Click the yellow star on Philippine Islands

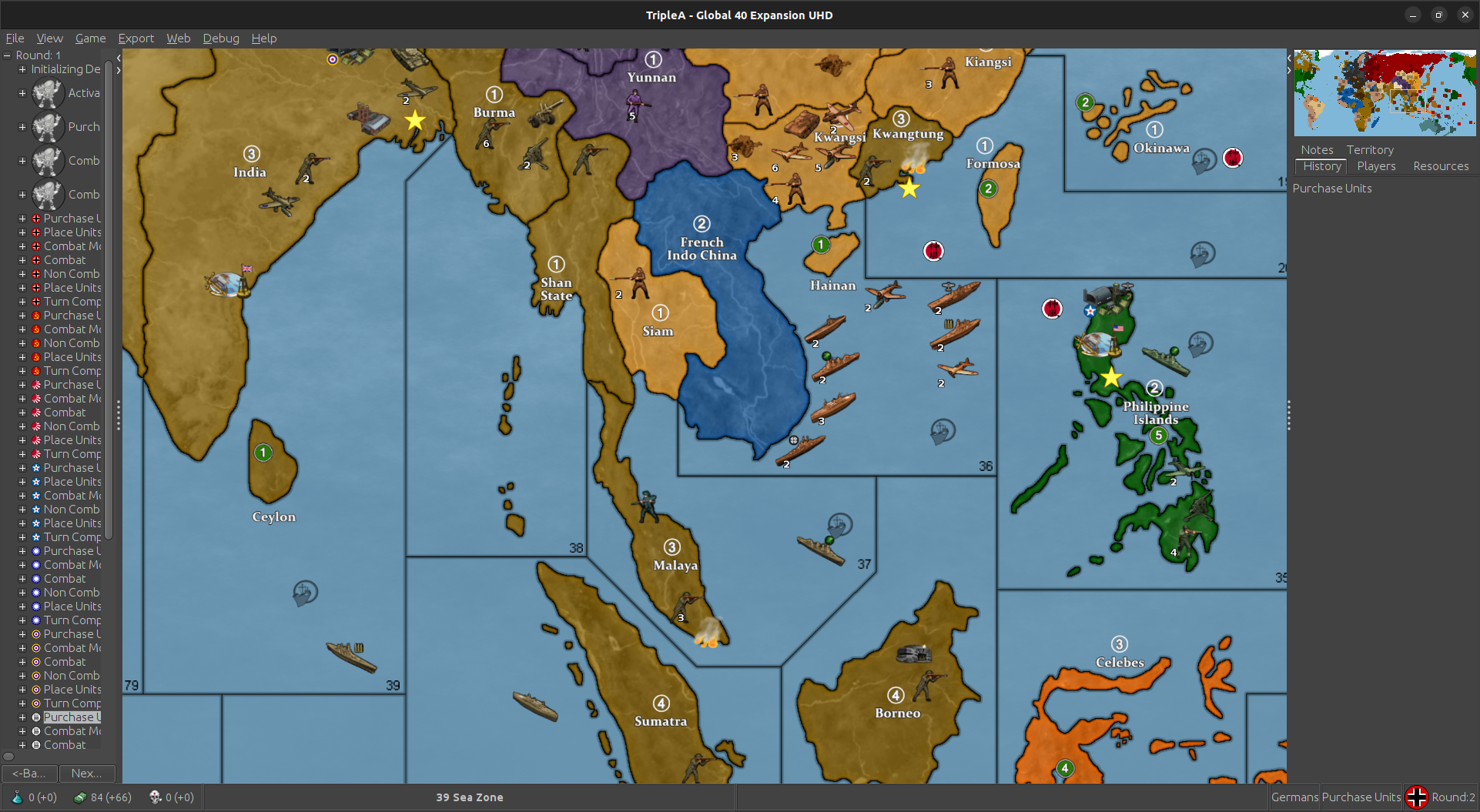(x=1111, y=377)
